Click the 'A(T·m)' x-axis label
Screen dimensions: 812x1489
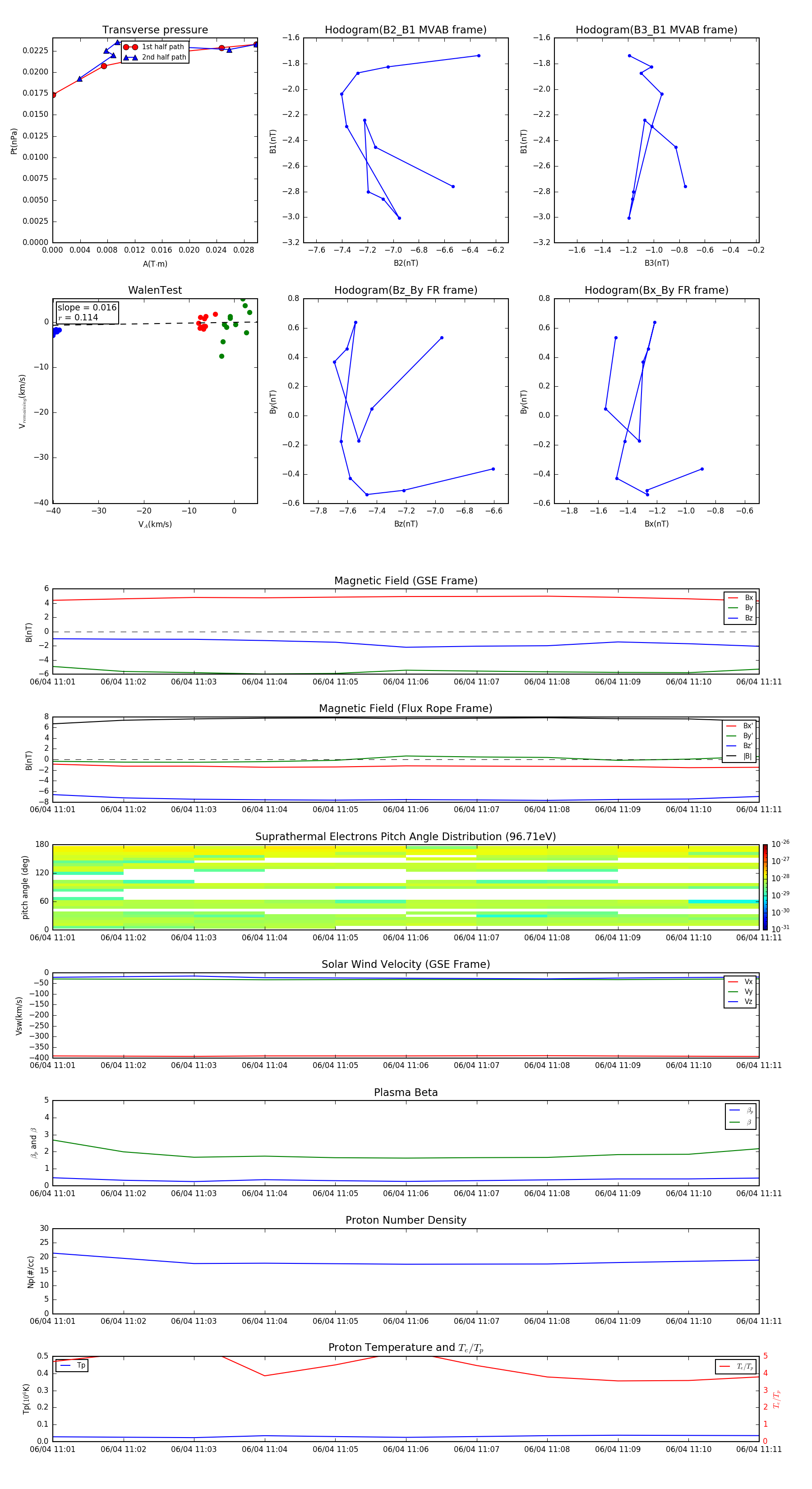(x=155, y=264)
